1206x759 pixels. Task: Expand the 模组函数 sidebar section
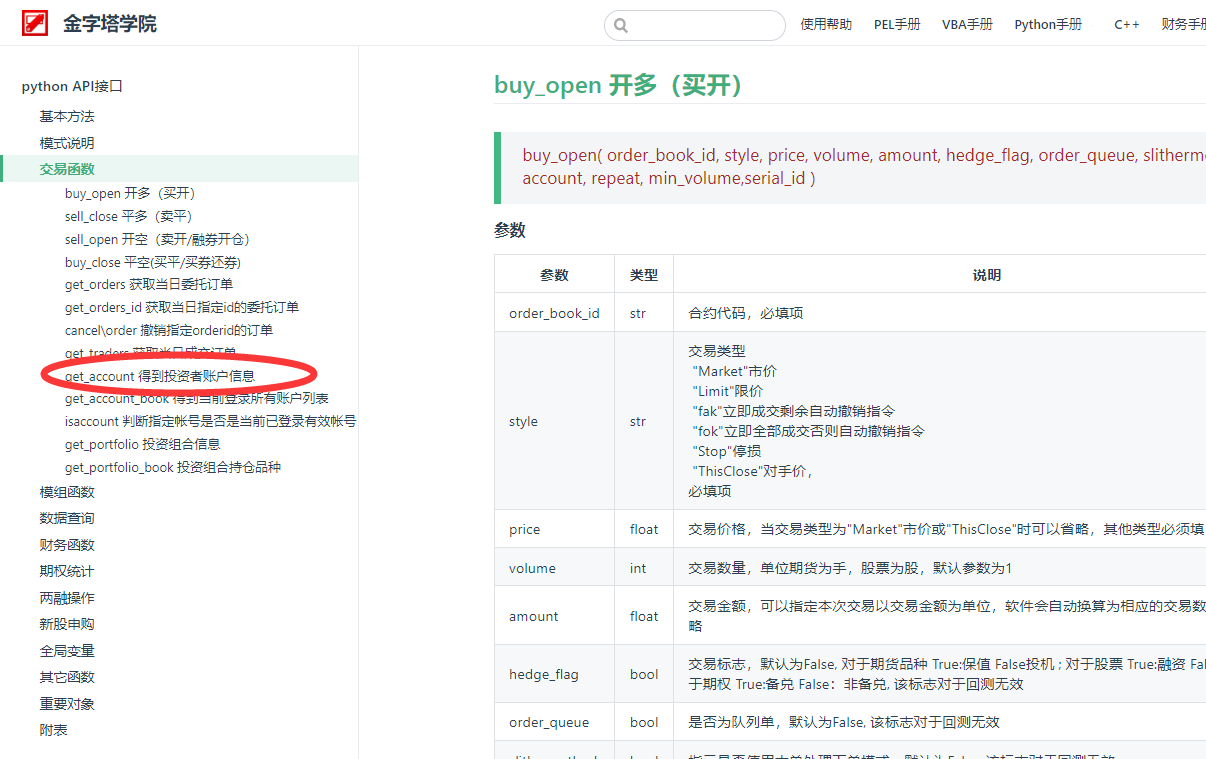coord(67,492)
